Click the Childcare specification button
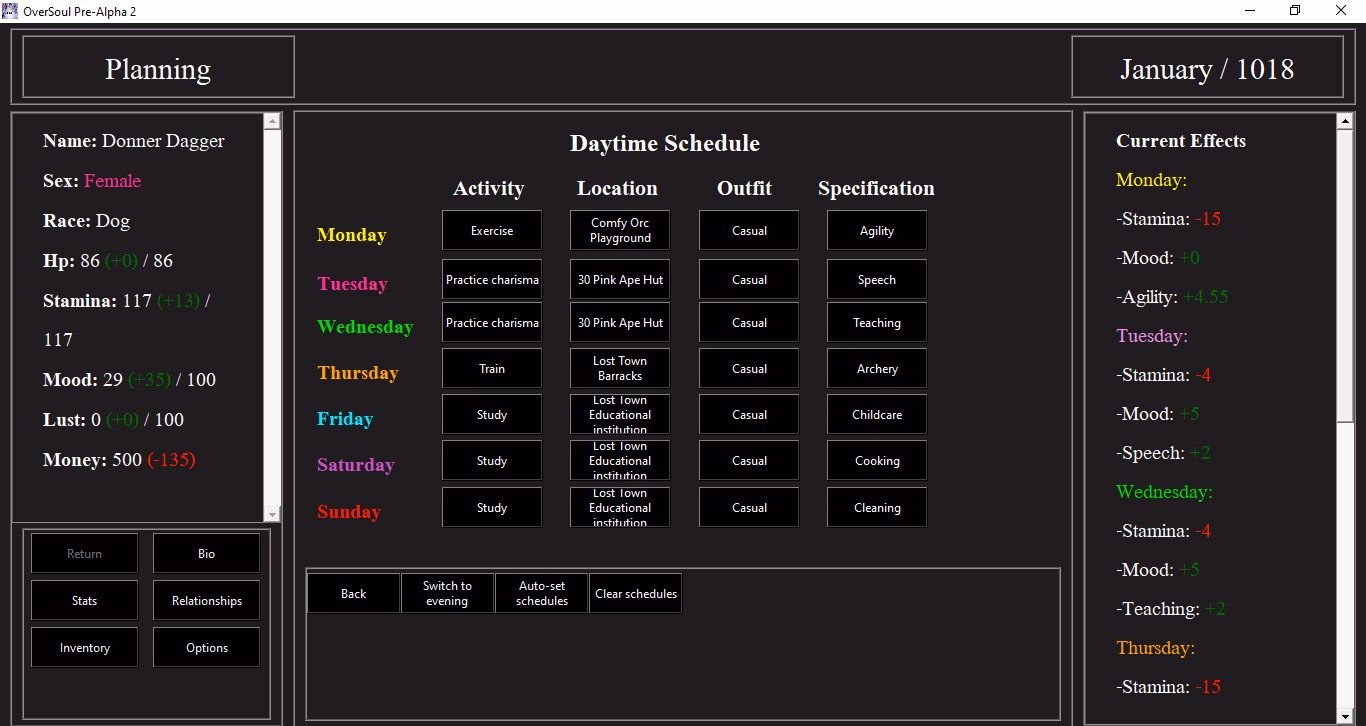The height and width of the screenshot is (726, 1366). tap(877, 414)
